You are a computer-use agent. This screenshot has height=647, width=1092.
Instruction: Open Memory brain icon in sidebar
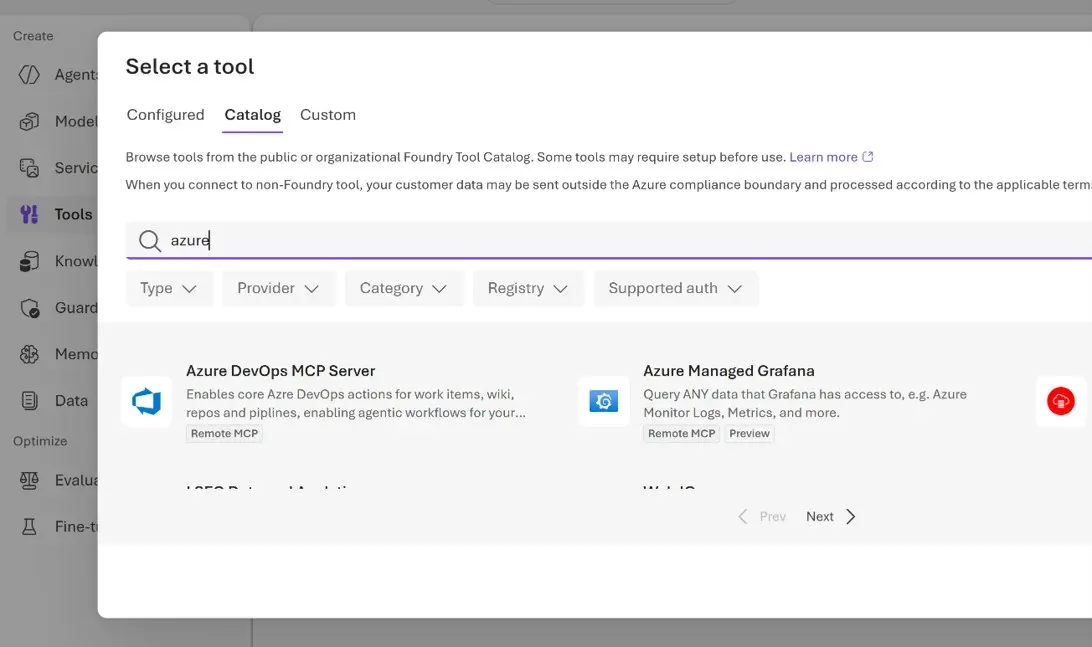tap(29, 354)
